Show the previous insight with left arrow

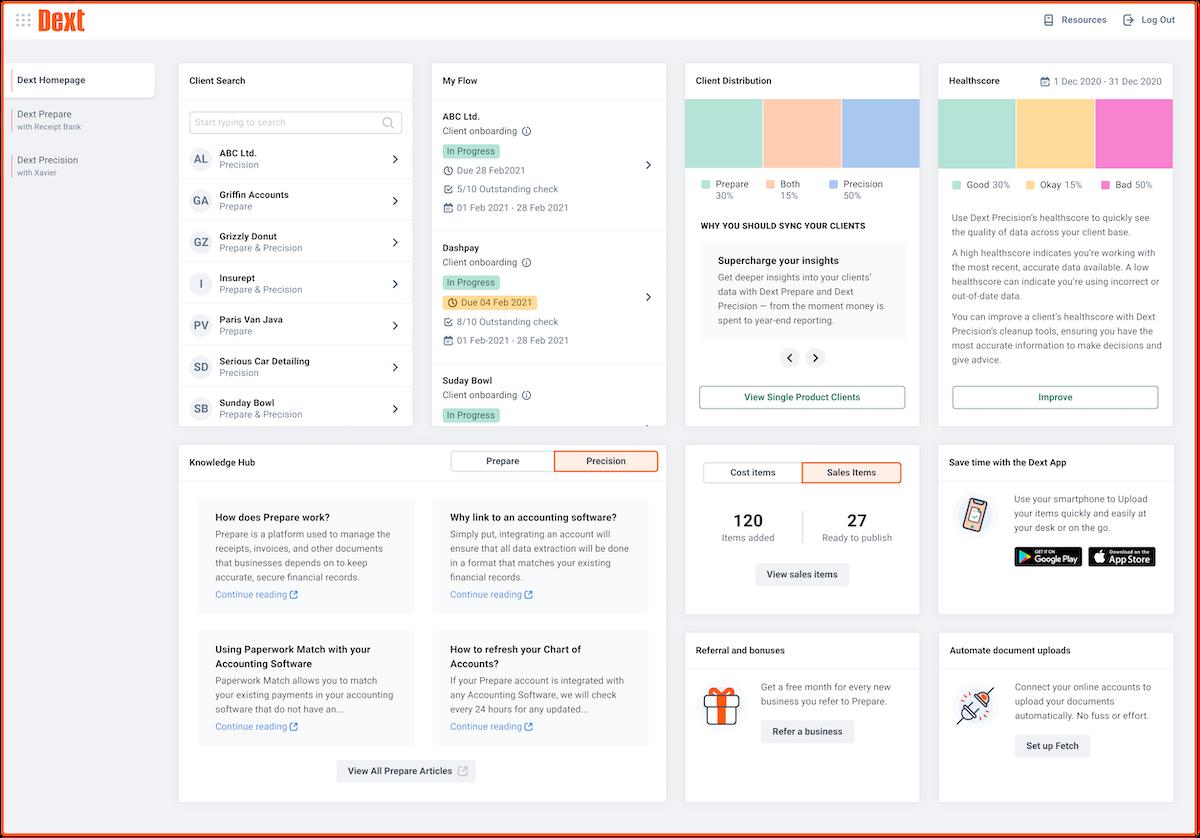pos(789,358)
